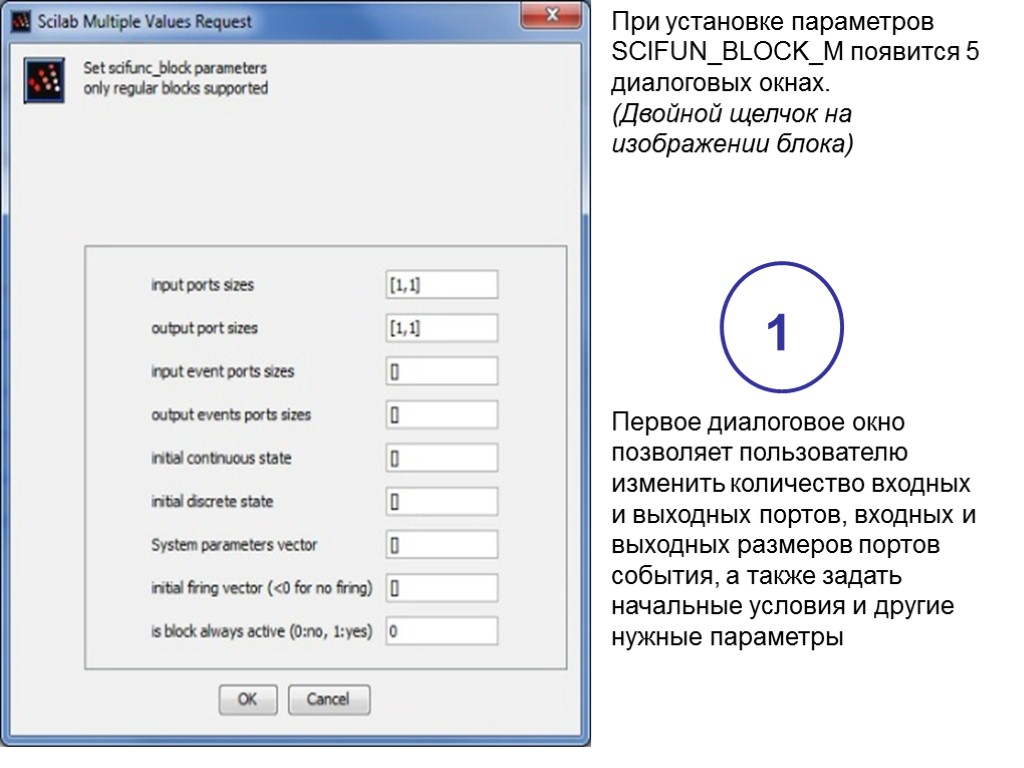Focus the output port sizes field
Image resolution: width=1024 pixels, height=768 pixels.
[441, 328]
